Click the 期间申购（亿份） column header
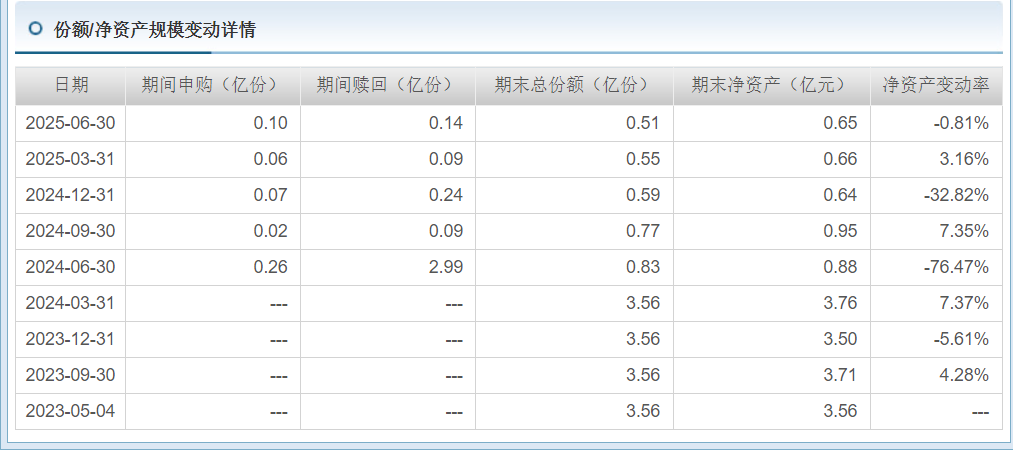This screenshot has height=464, width=1013. 213,85
